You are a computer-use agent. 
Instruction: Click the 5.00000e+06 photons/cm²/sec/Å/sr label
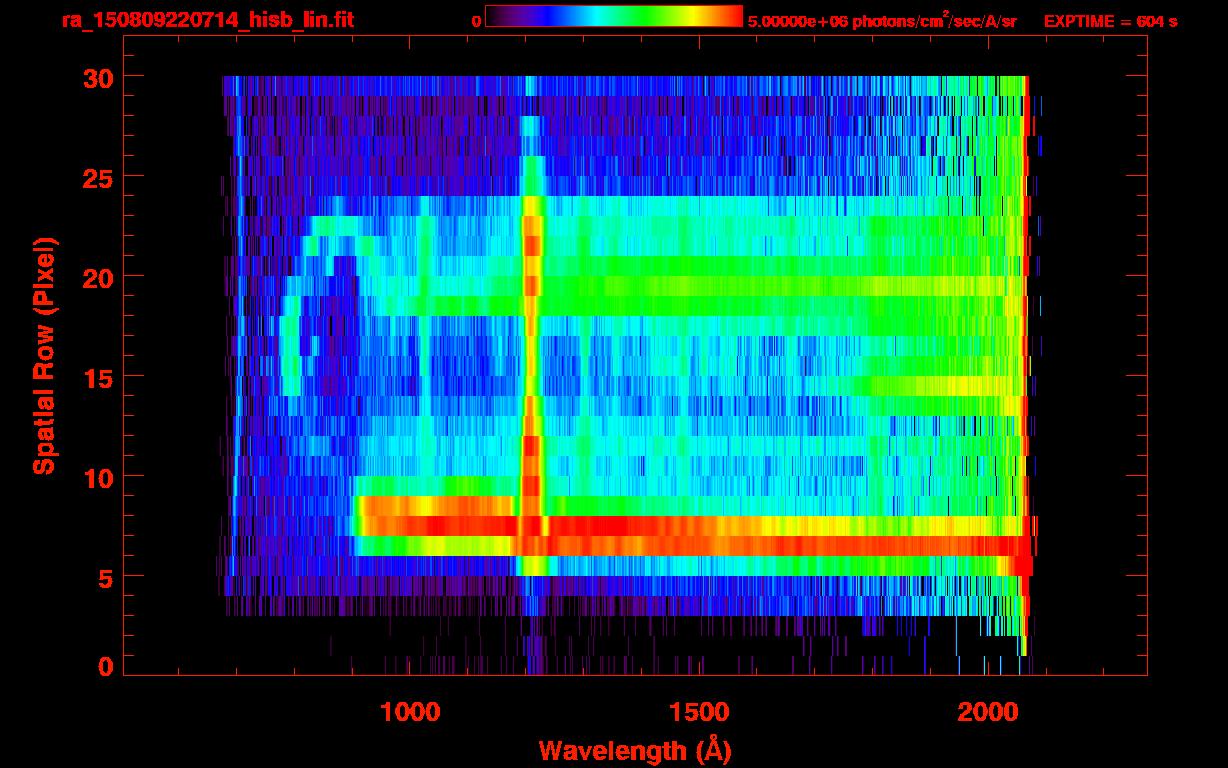(882, 20)
